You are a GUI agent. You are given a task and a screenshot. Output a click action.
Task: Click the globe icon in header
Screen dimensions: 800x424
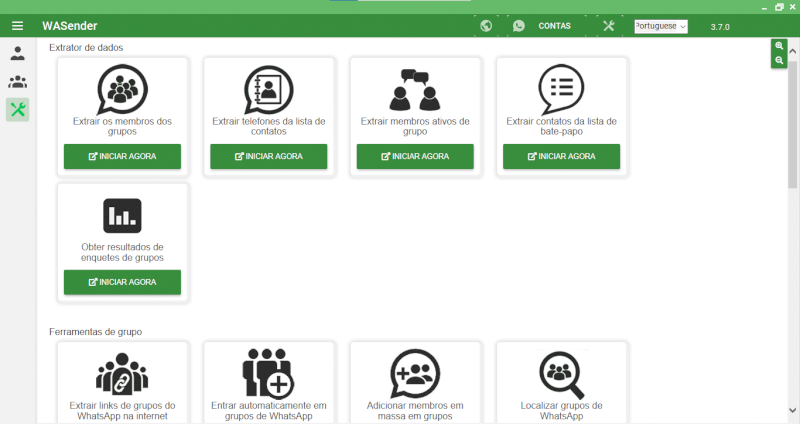pyautogui.click(x=486, y=26)
